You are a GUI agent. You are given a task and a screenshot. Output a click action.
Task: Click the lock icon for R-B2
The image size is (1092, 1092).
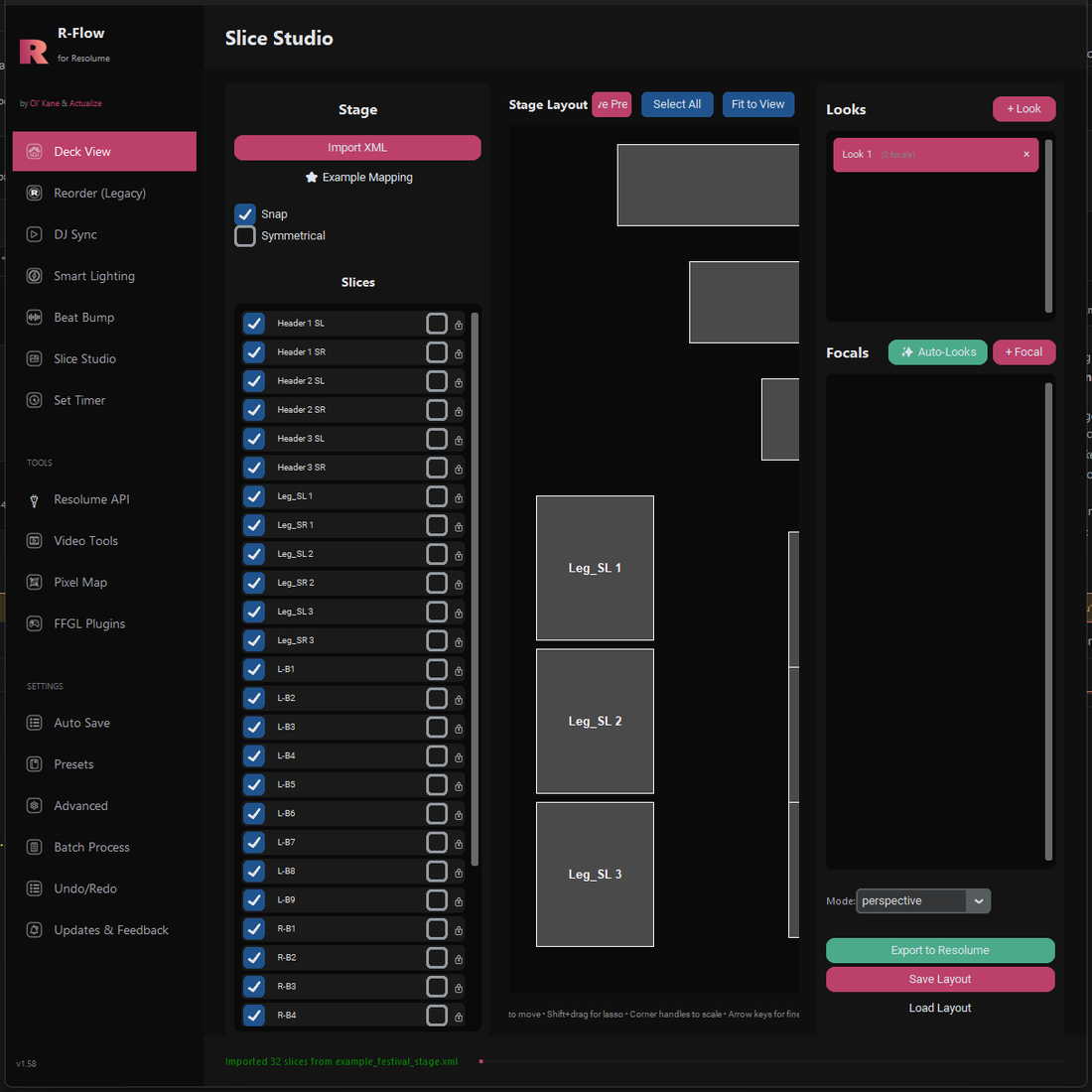click(x=459, y=958)
